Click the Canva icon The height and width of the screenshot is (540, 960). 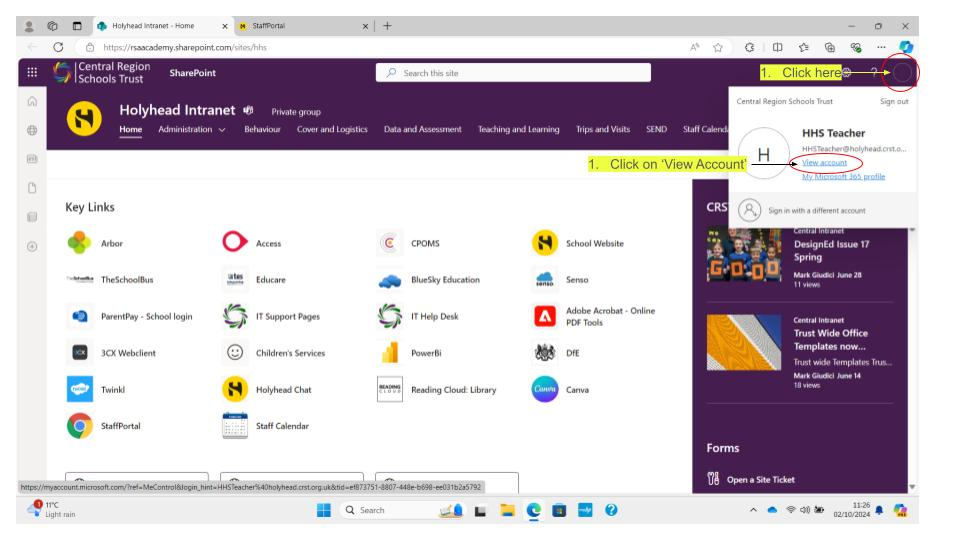pos(545,389)
